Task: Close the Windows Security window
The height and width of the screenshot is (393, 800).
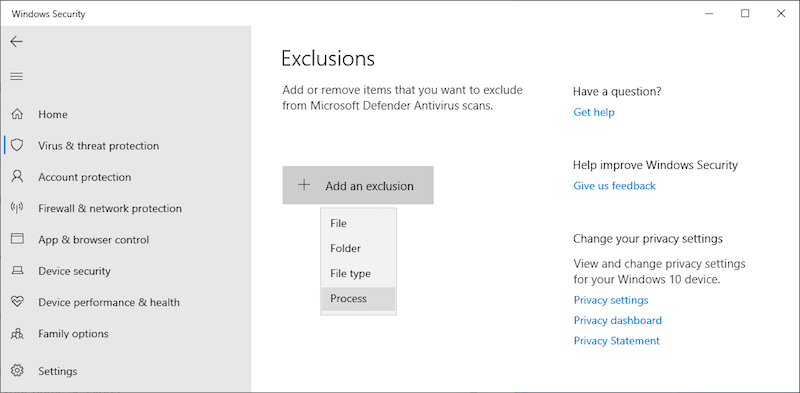Action: 781,14
